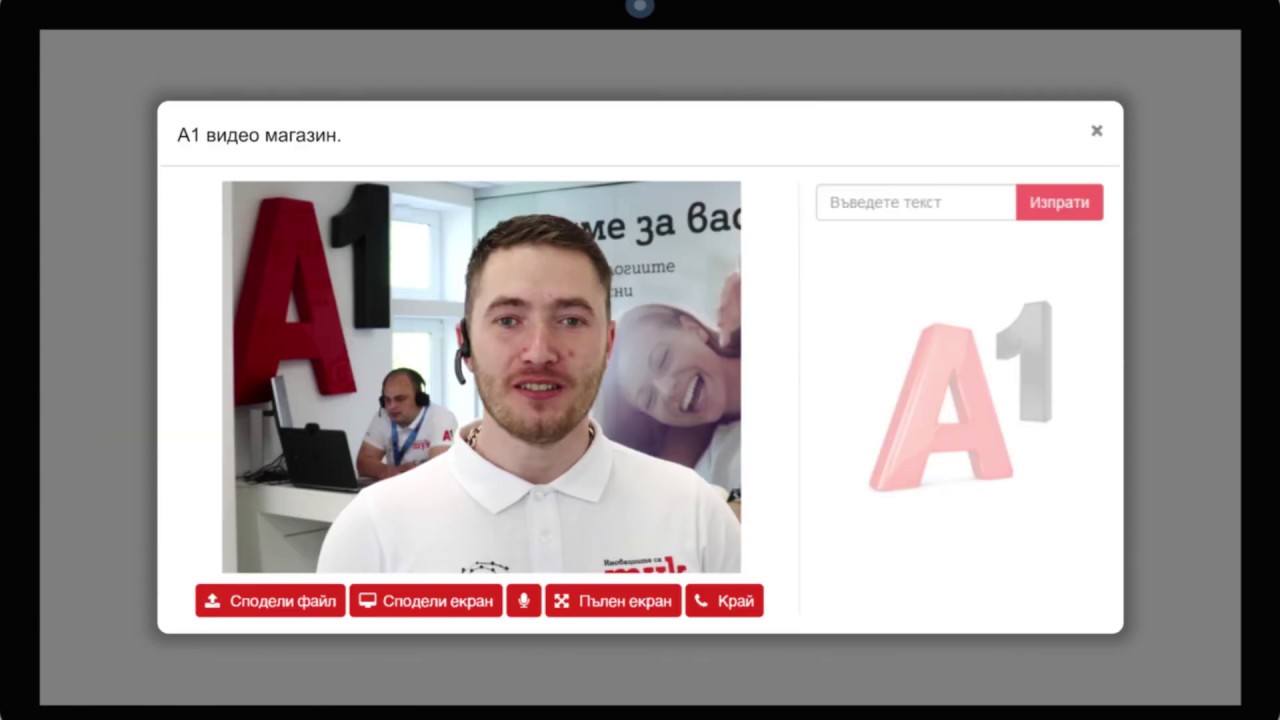This screenshot has height=720, width=1280.
Task: End the call with the Край button
Action: click(x=724, y=601)
